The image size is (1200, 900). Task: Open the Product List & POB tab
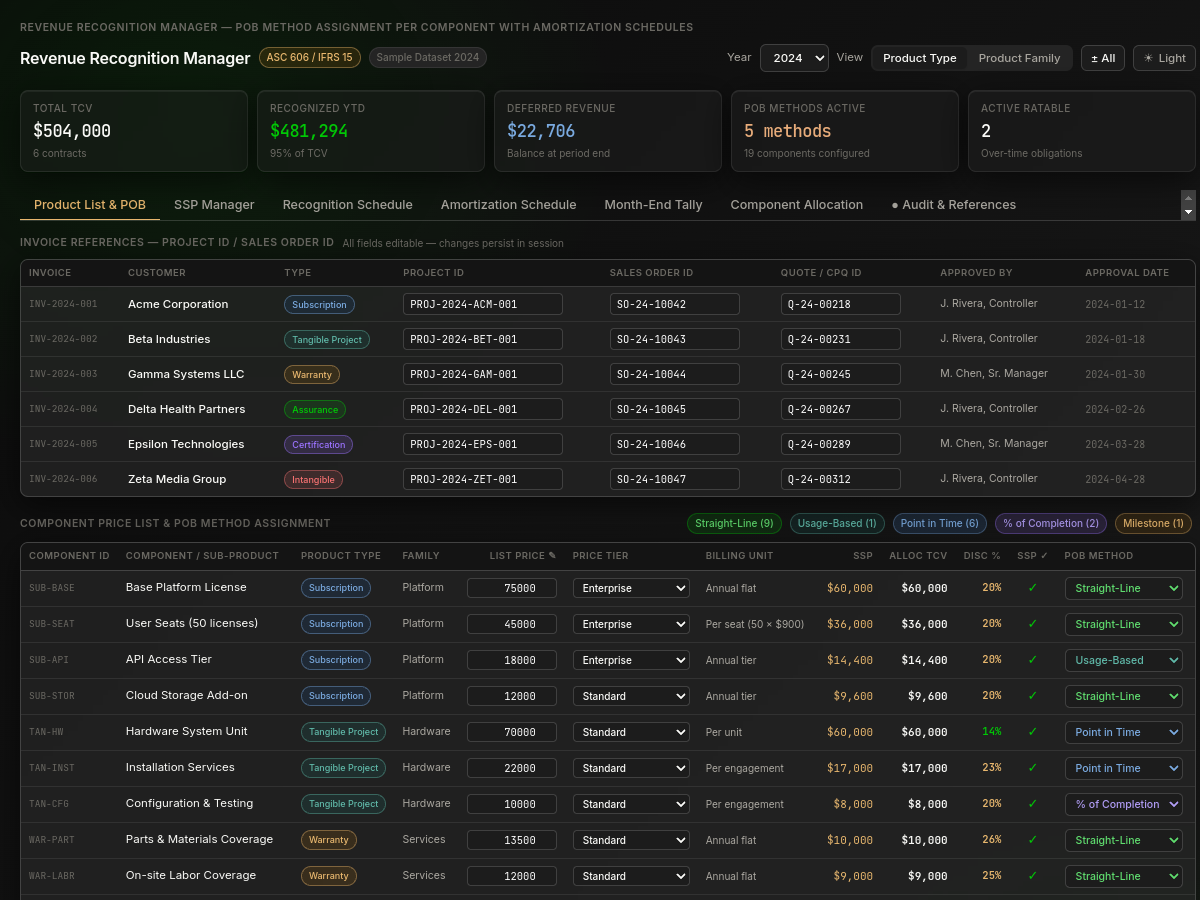click(90, 205)
